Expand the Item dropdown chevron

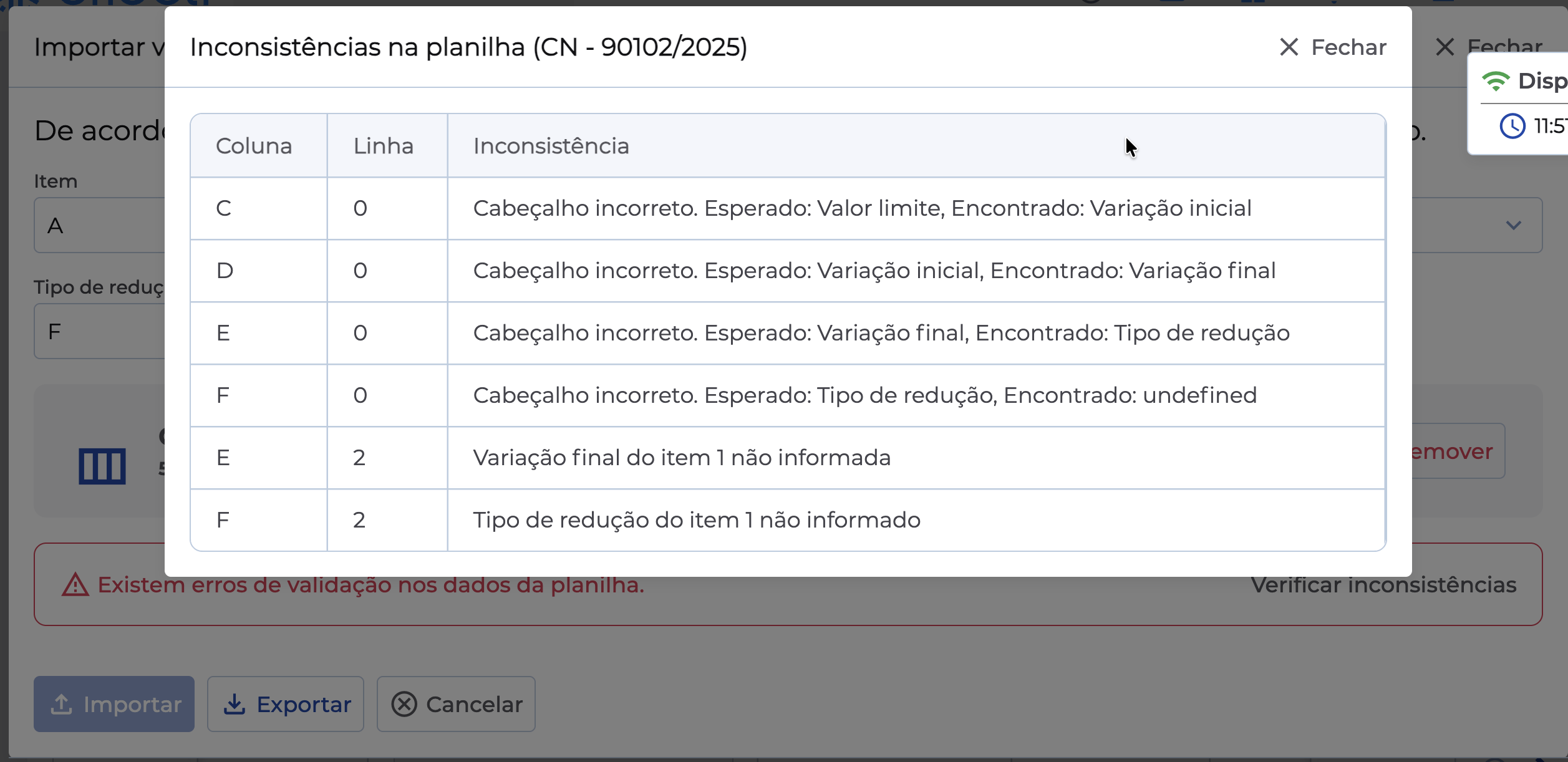(1513, 225)
